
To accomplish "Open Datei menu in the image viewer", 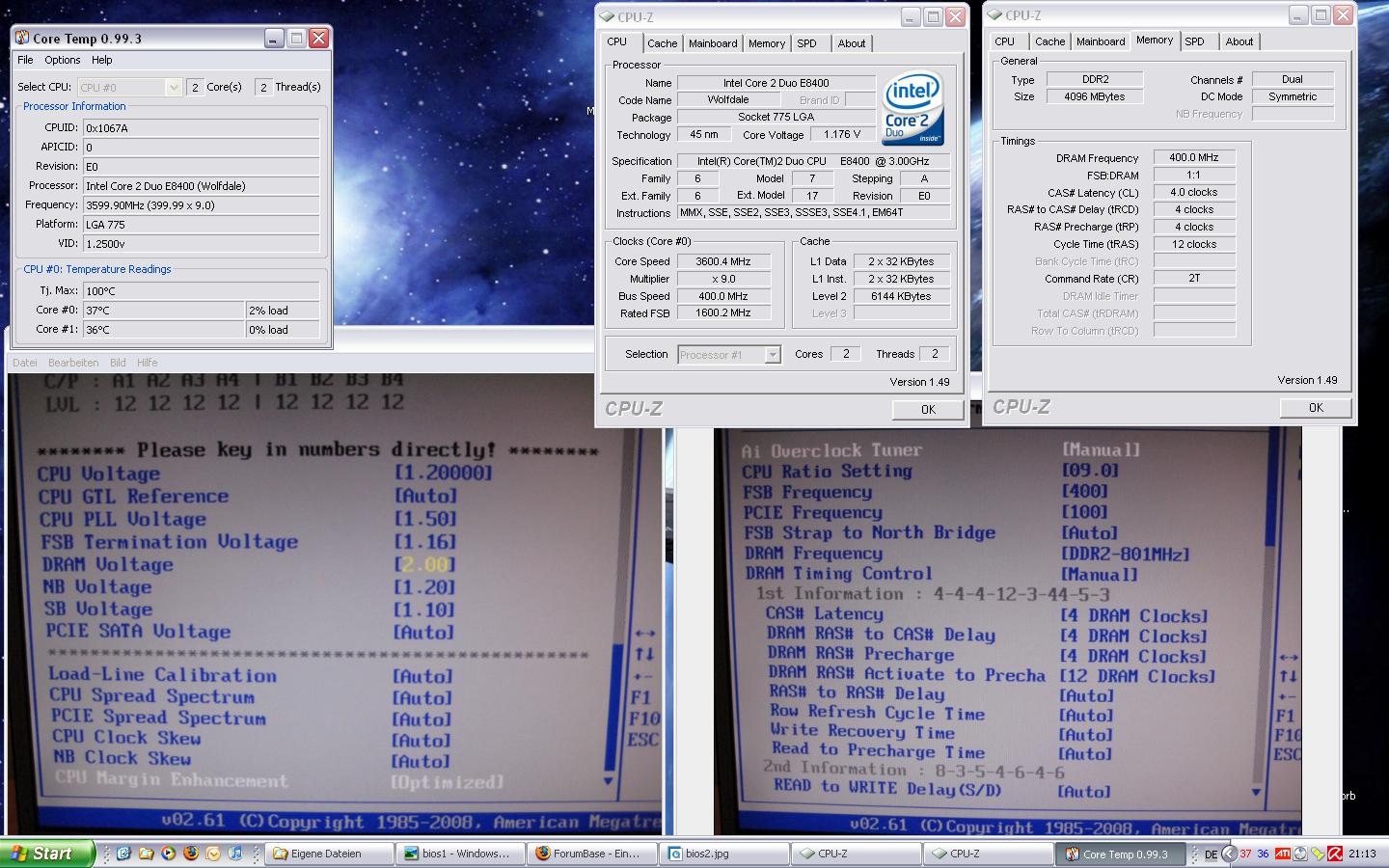I will pos(25,363).
